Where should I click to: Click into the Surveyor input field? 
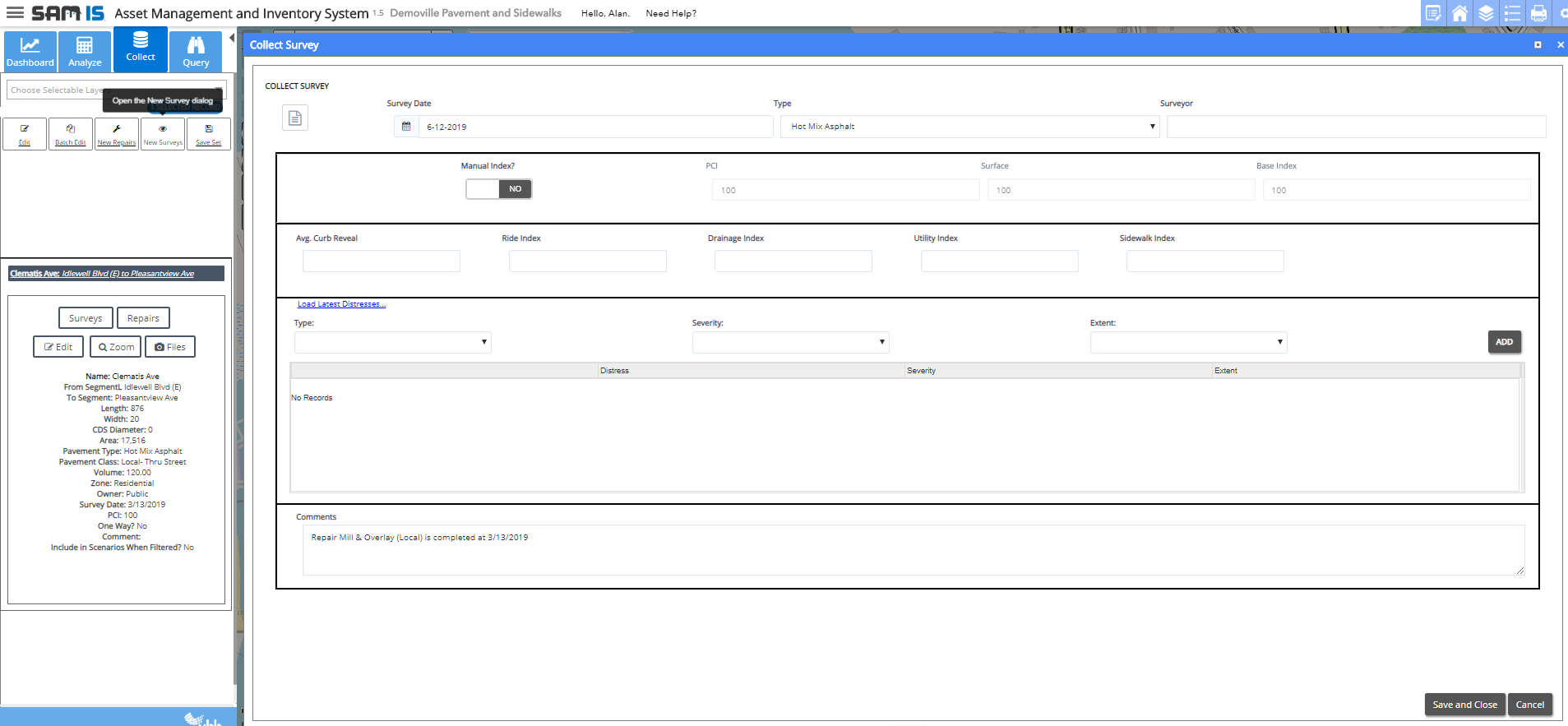[1356, 127]
